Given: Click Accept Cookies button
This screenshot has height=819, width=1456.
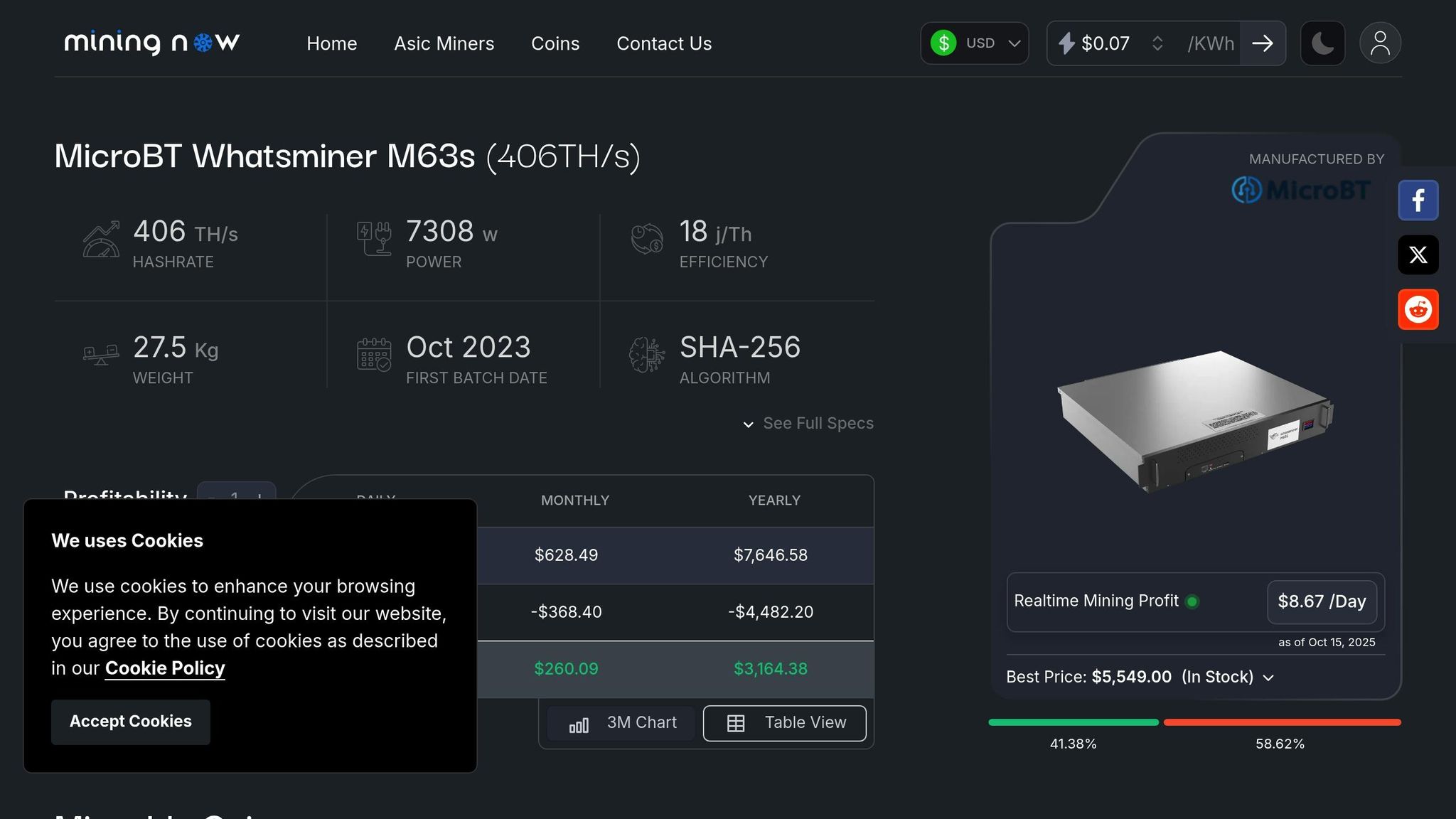Looking at the screenshot, I should click(130, 722).
